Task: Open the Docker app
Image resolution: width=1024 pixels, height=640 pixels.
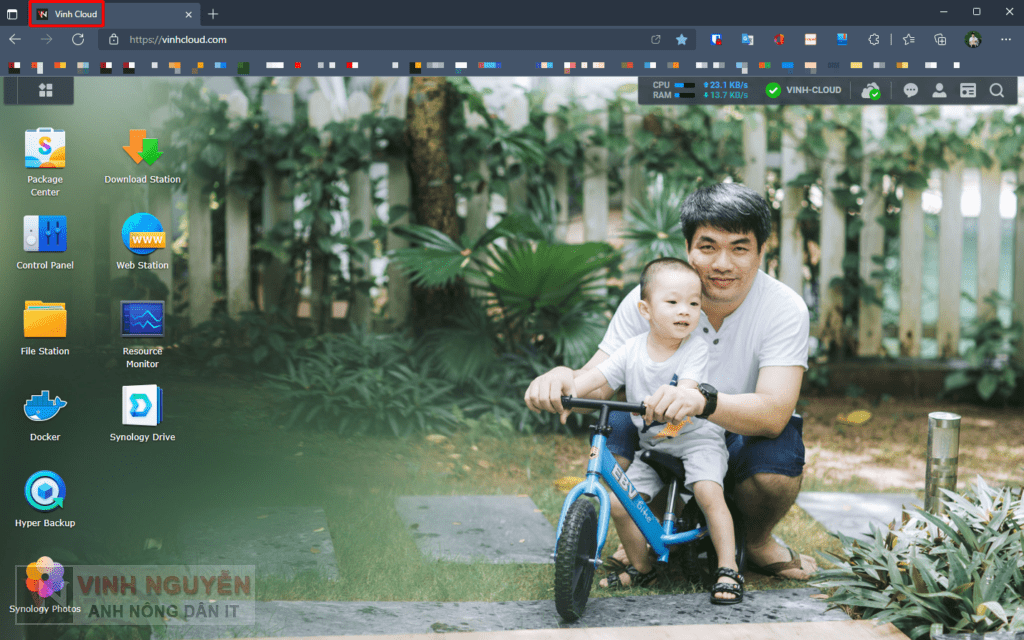Action: pyautogui.click(x=45, y=406)
